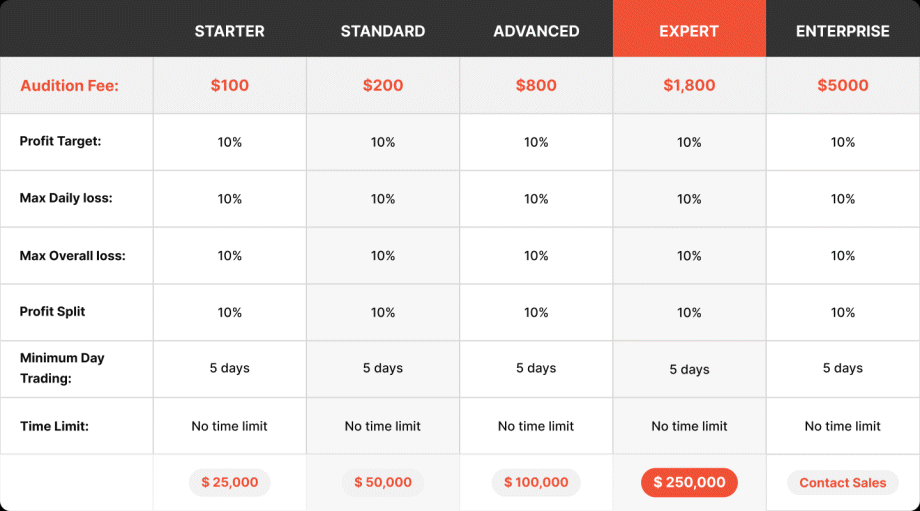
Task: Open the ADVANCED plan column header
Action: 536,31
